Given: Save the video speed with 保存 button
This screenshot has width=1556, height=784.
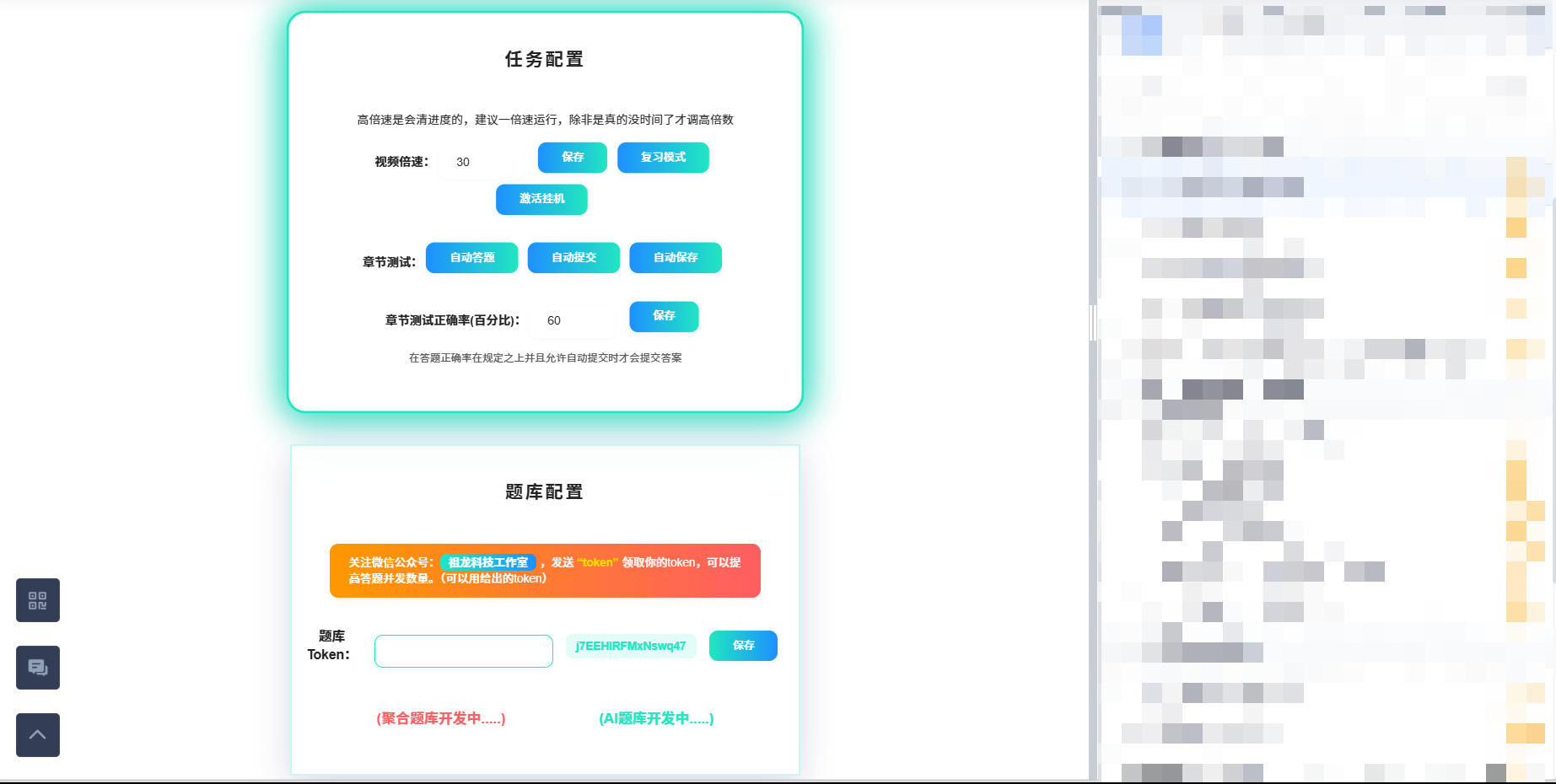Looking at the screenshot, I should 573,158.
